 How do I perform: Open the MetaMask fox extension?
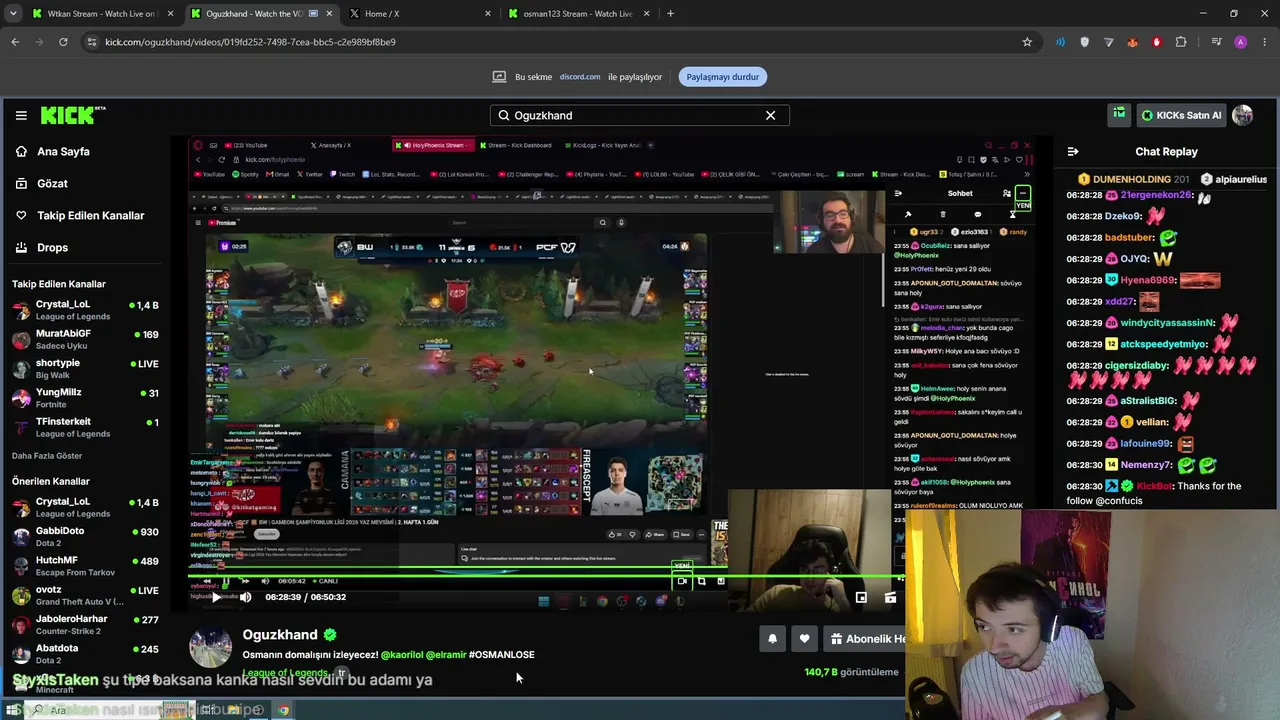1132,42
